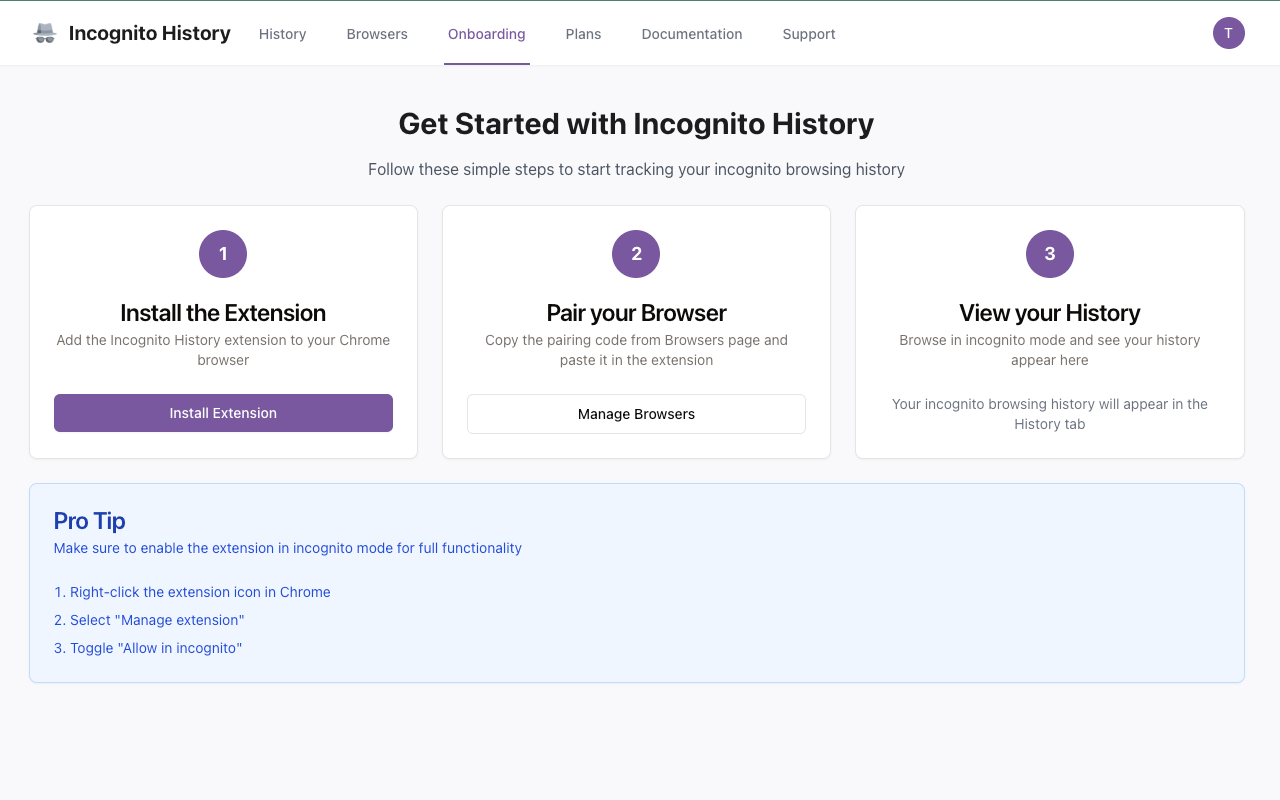Click the 'Select "Manage extension"' step
This screenshot has height=800, width=1280.
[149, 620]
